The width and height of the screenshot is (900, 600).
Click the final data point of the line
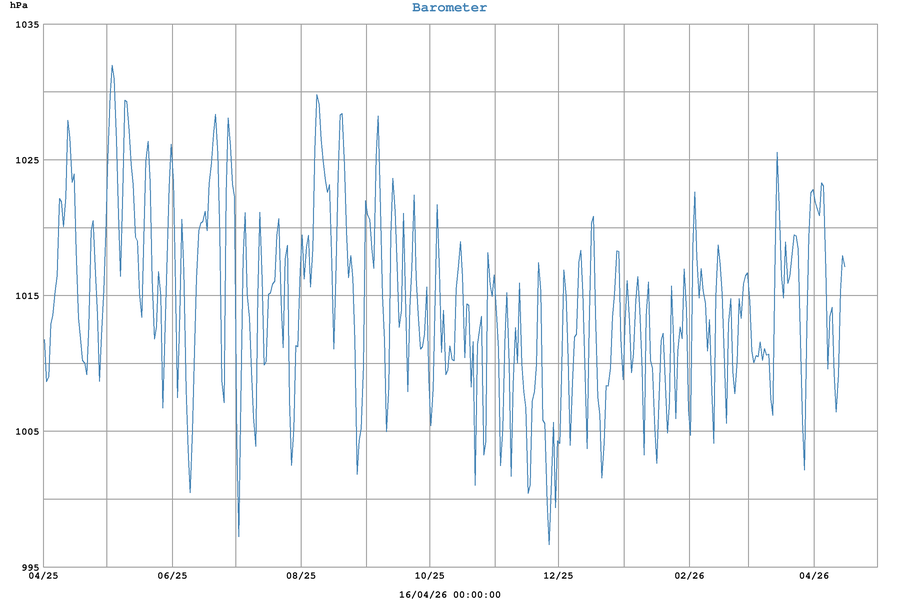pyautogui.click(x=845, y=267)
